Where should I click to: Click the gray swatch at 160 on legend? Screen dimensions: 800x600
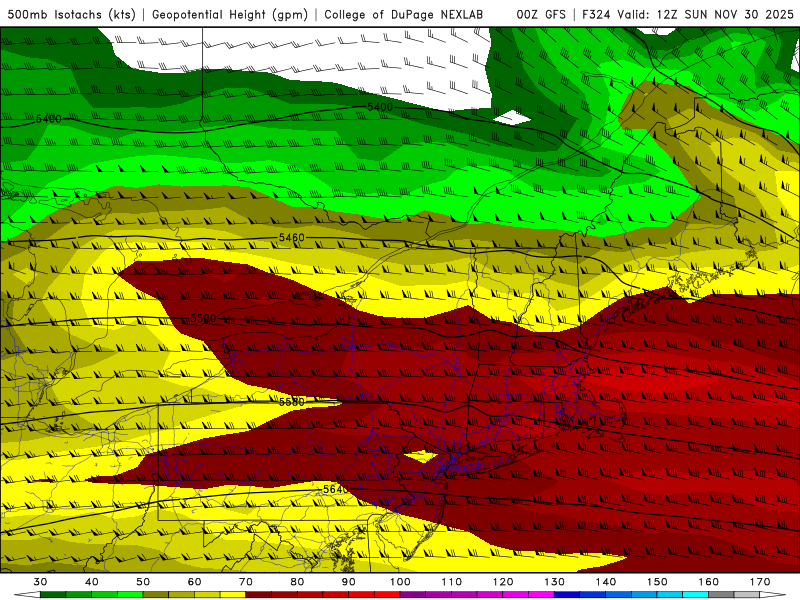click(721, 595)
